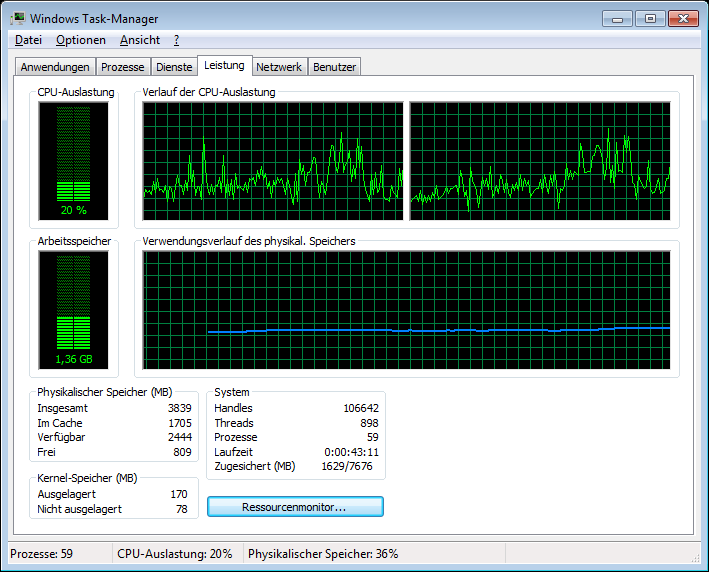This screenshot has width=709, height=572.
Task: Click the Laufzeit value 0:00:43:11
Action: [351, 452]
